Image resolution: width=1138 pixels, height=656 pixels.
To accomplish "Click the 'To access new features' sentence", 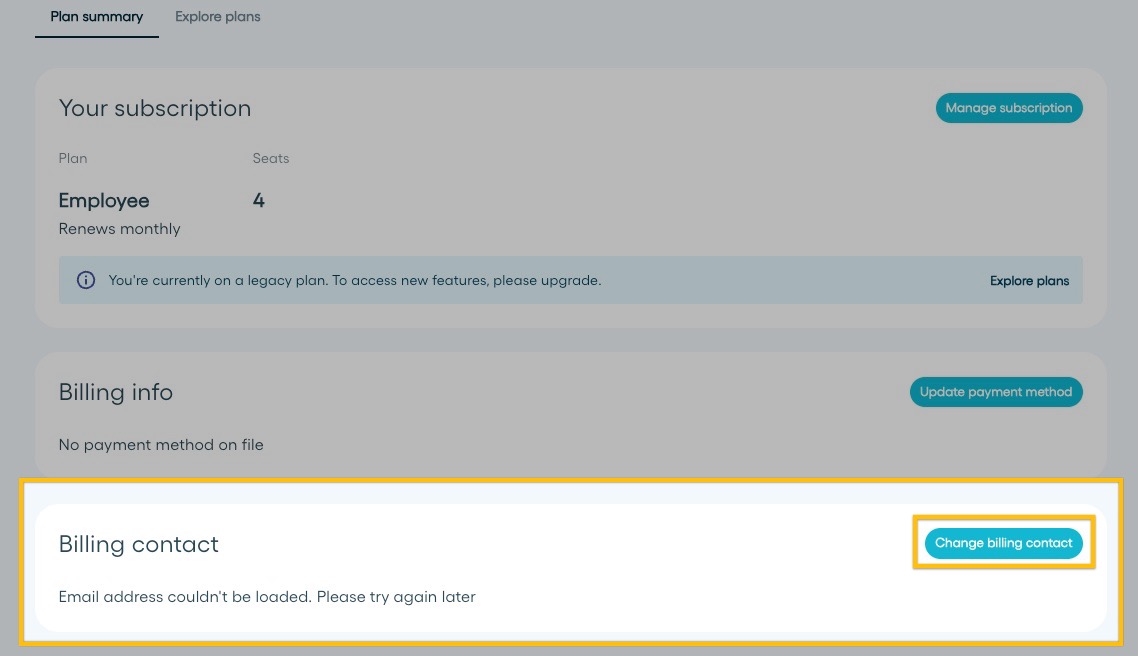I will point(467,280).
